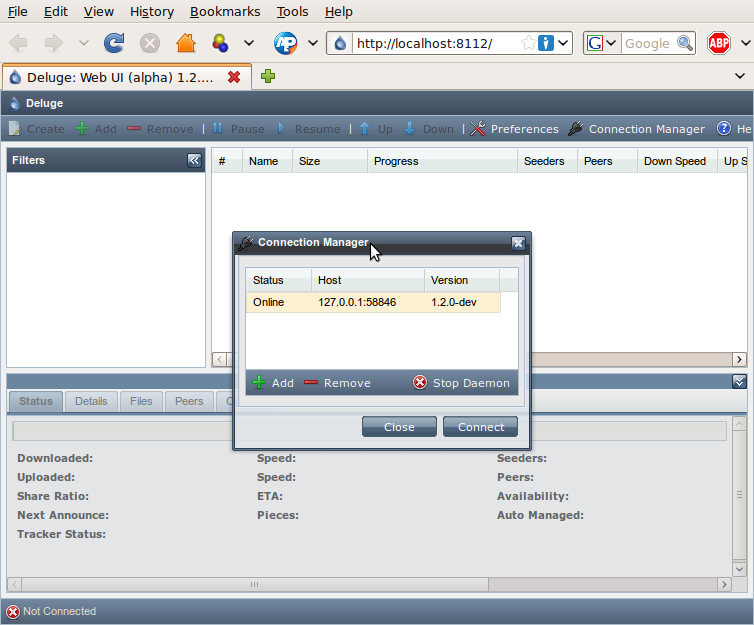This screenshot has width=754, height=625.
Task: Open the browser Help menu
Action: [x=339, y=11]
